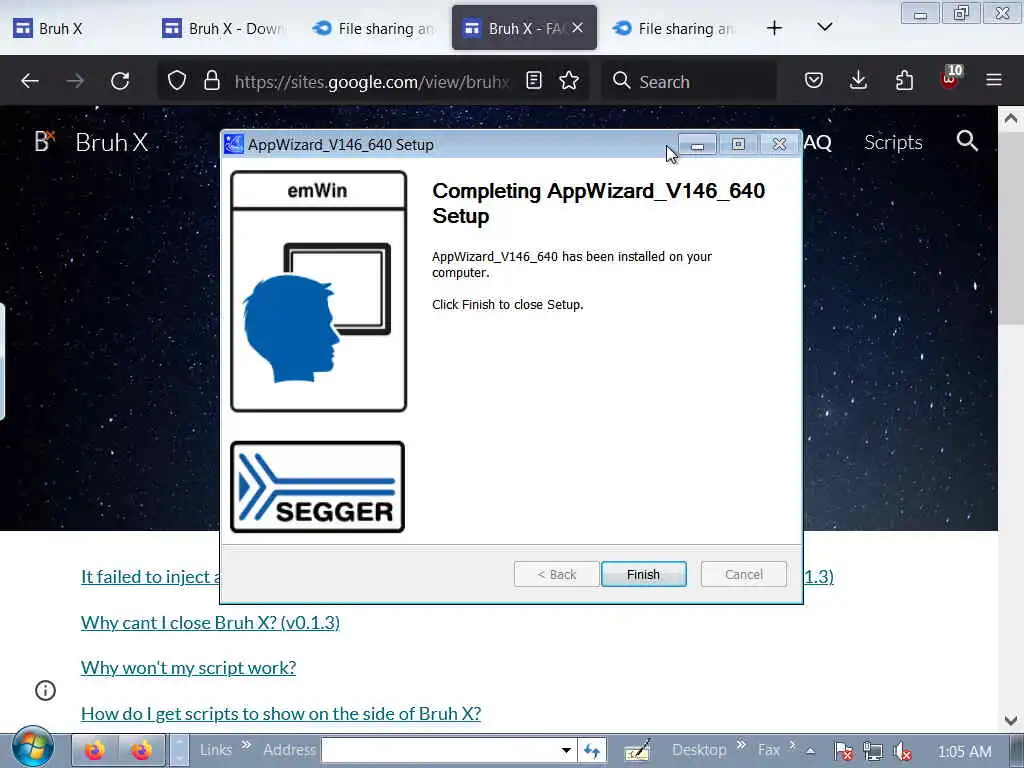Screen dimensions: 1024x768
Task: Open the Scripts page in site nav
Action: [x=893, y=142]
